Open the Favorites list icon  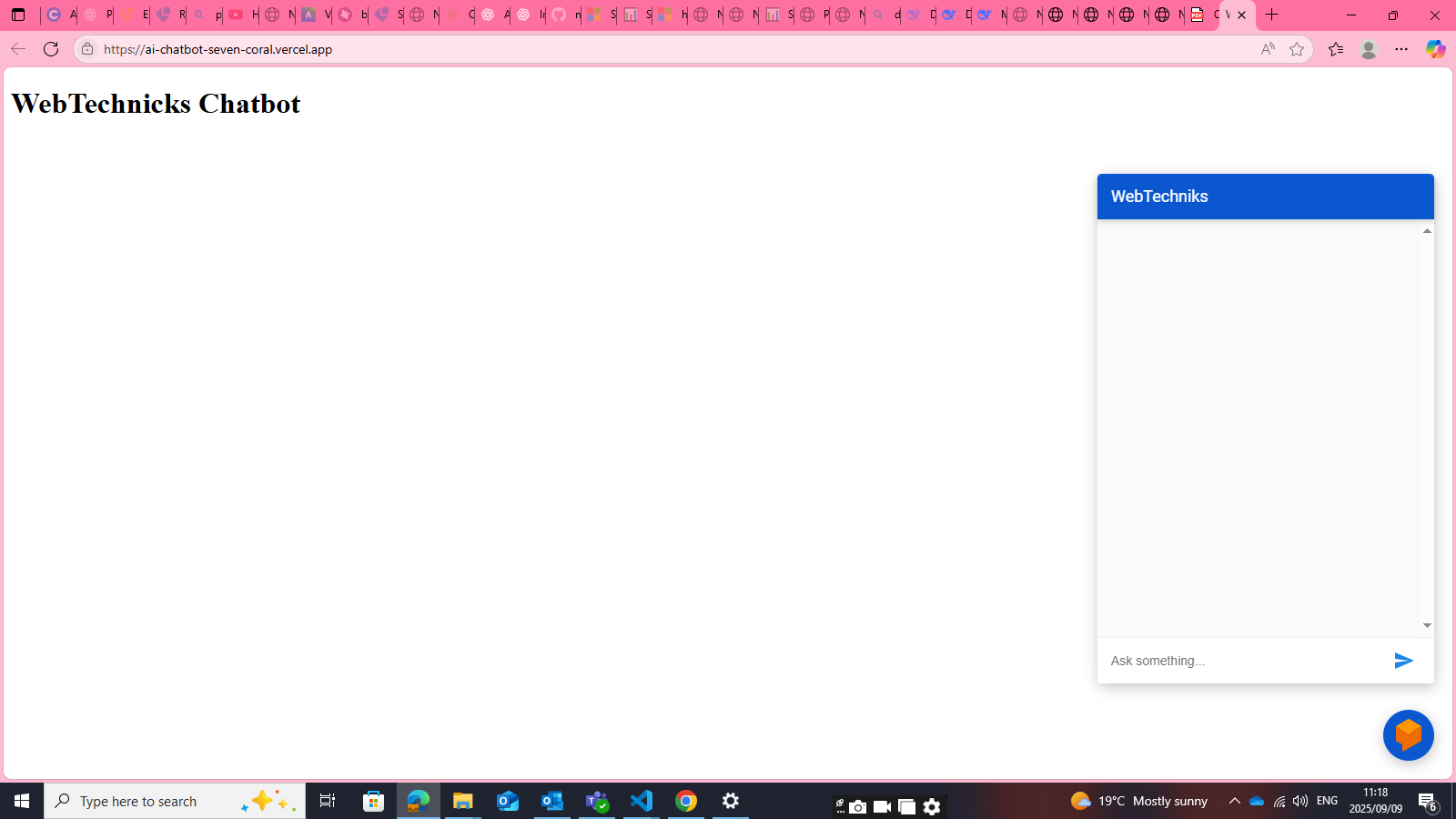point(1336,49)
